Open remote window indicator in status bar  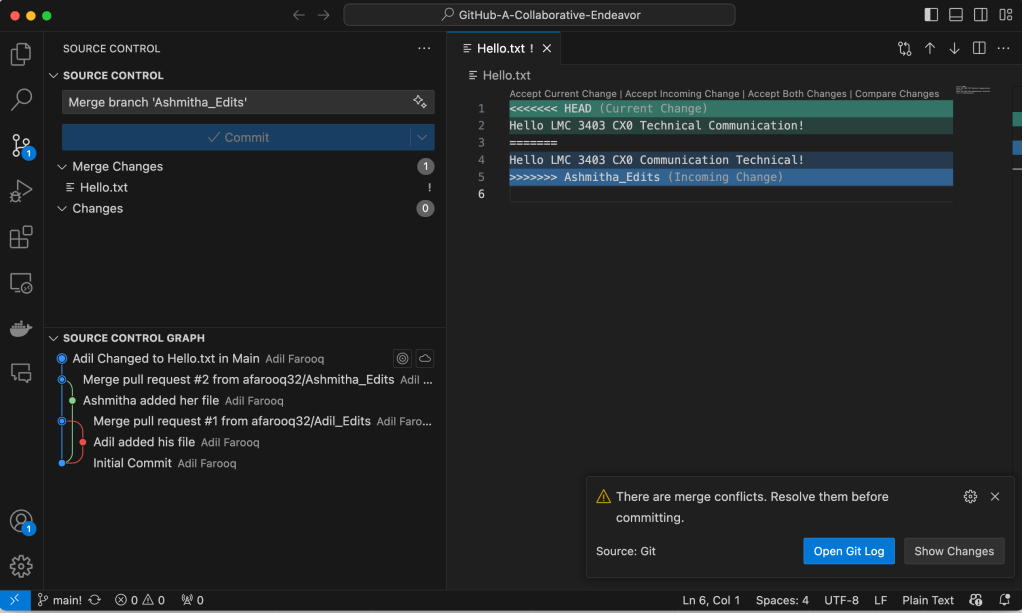(x=15, y=600)
